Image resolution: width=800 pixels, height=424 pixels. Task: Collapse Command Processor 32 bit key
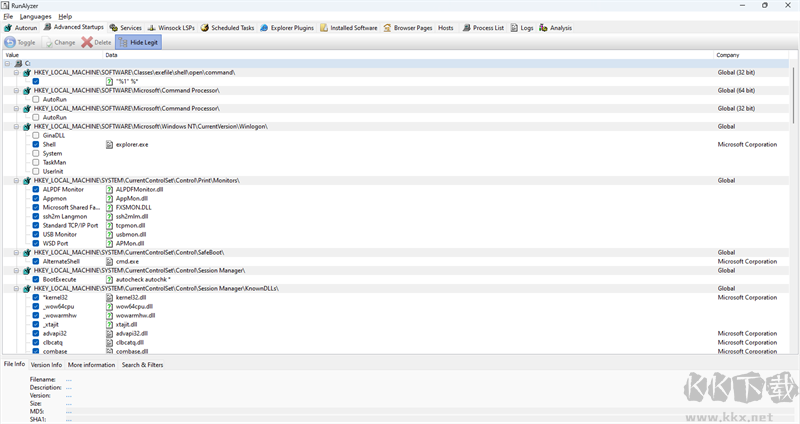[16, 109]
